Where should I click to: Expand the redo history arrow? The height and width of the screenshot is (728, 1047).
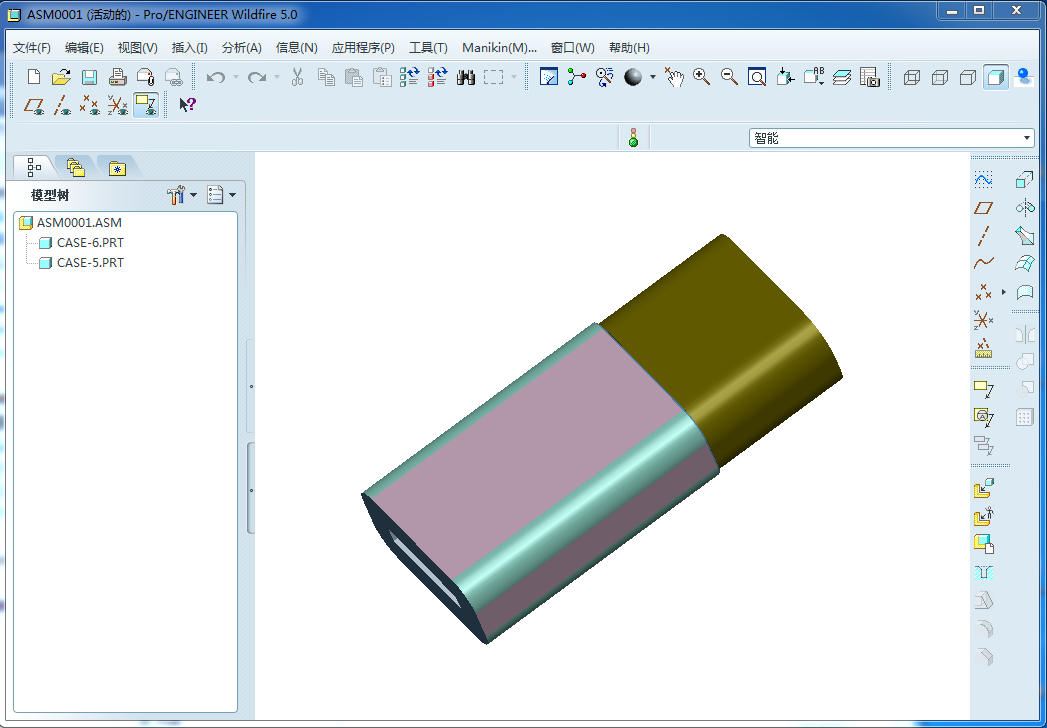tap(276, 77)
